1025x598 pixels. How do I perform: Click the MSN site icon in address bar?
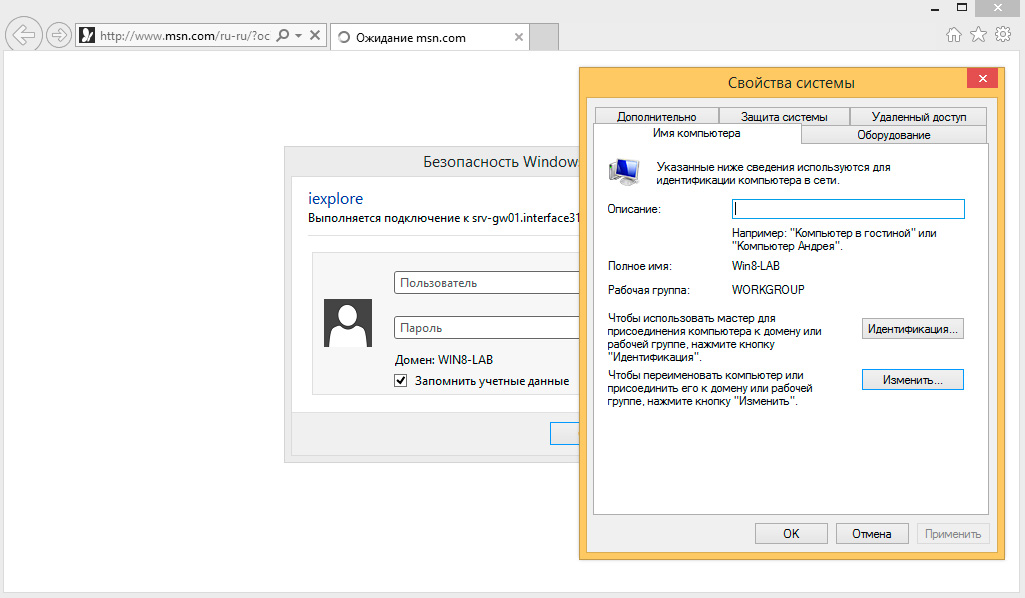87,35
